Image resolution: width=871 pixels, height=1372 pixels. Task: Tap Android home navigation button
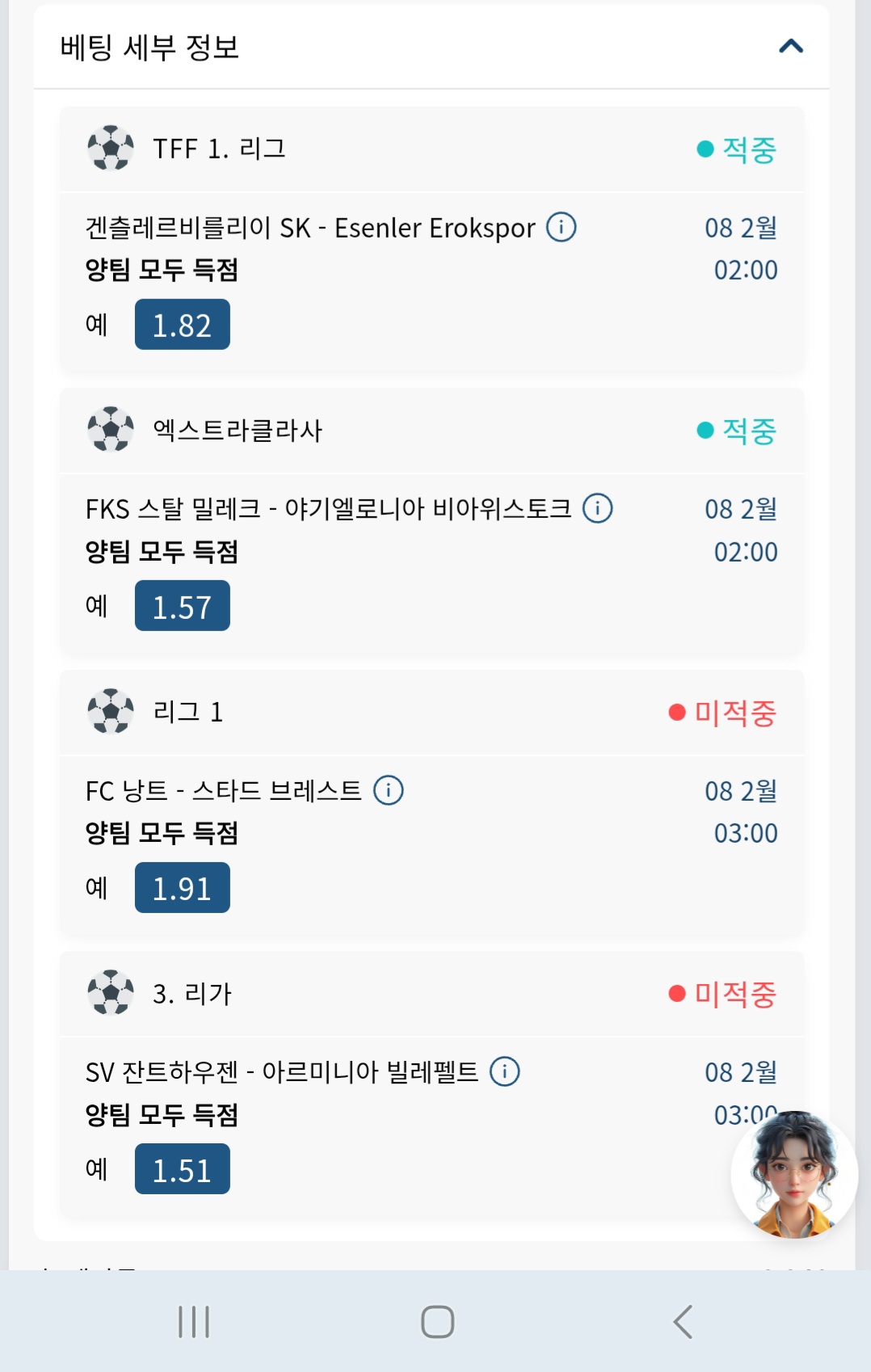(x=437, y=1322)
